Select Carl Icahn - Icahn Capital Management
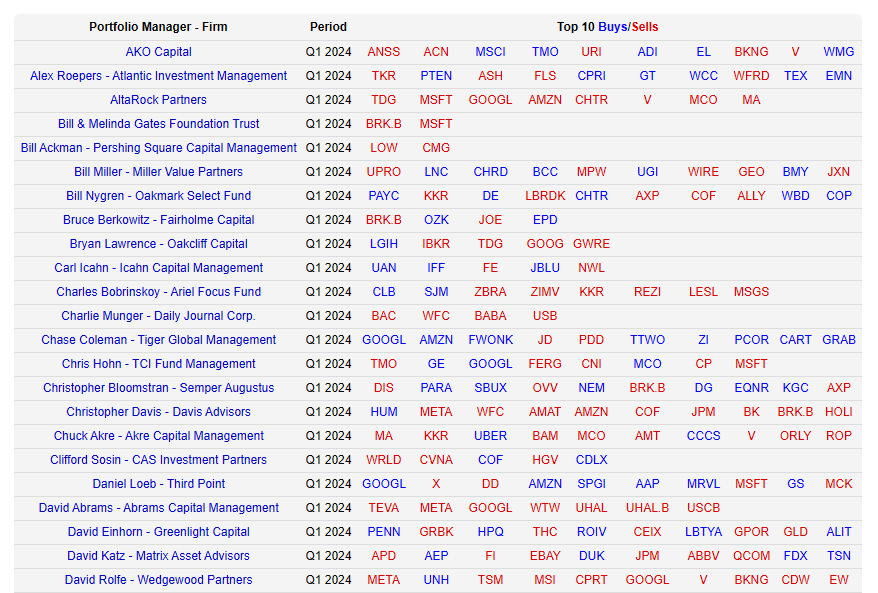 pos(158,268)
